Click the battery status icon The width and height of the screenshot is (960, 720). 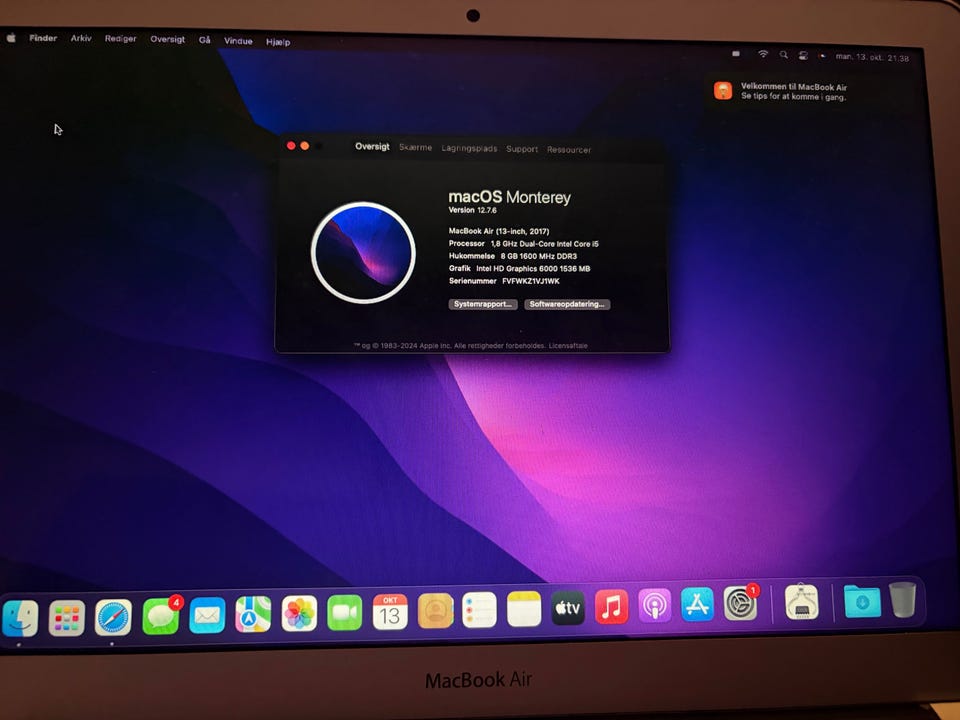click(736, 53)
